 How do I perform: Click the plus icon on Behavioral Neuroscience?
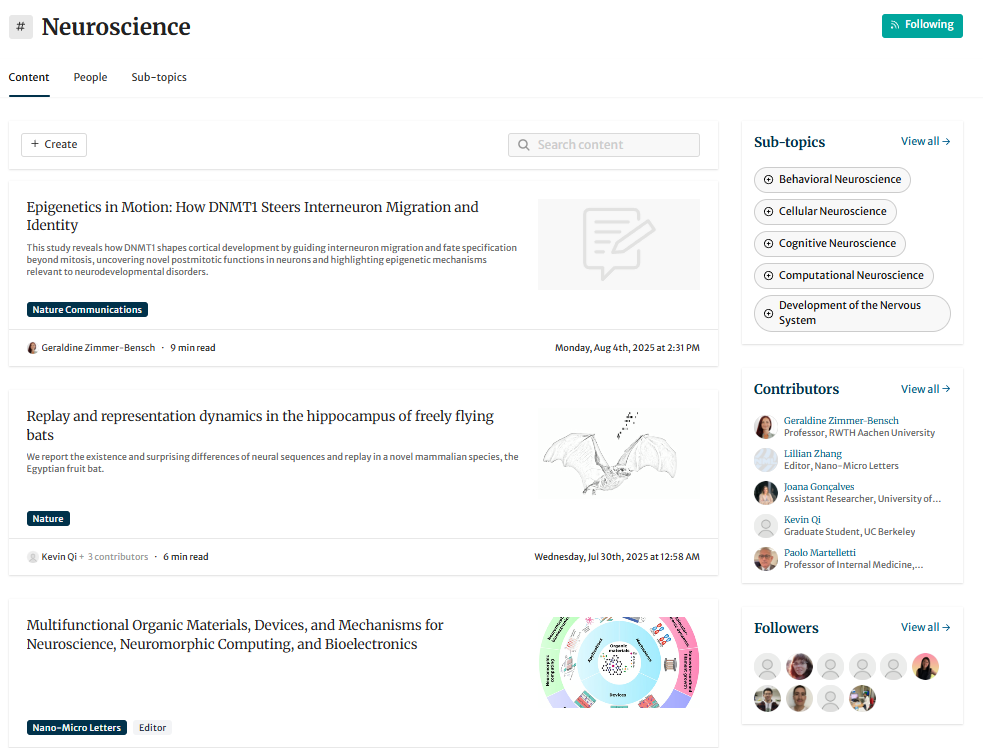click(x=768, y=180)
